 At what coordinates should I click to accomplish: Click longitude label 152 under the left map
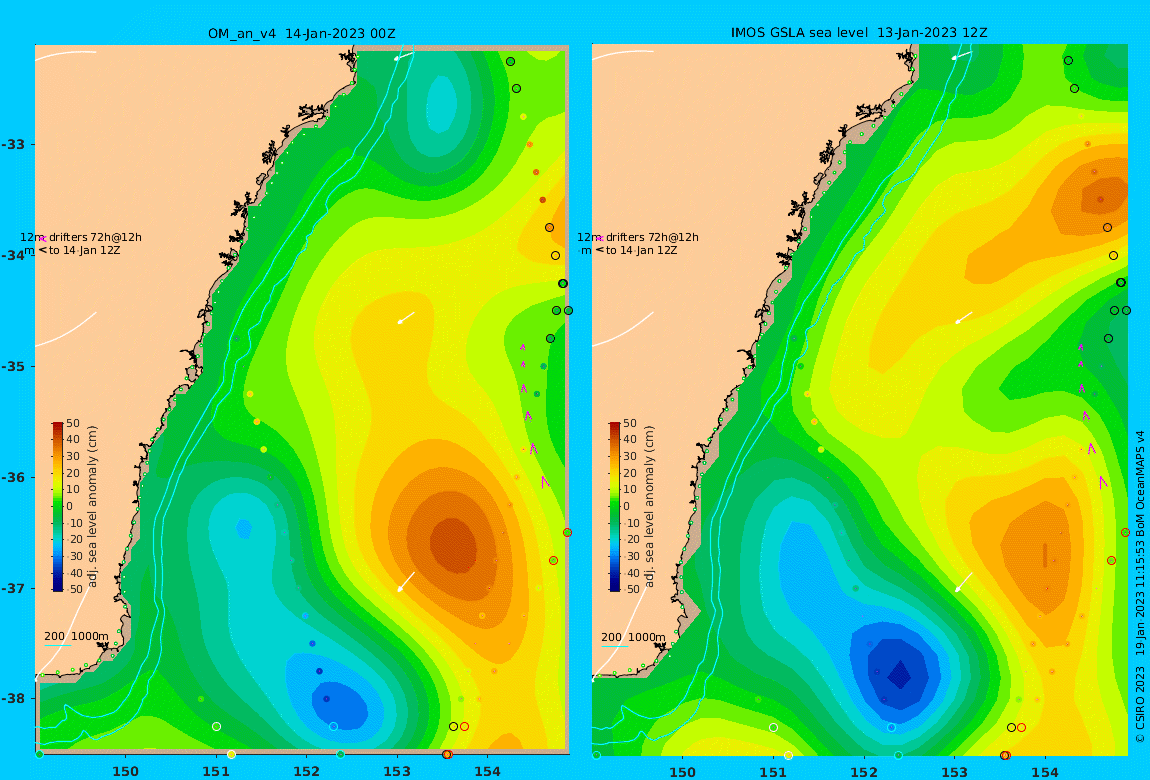tap(307, 771)
